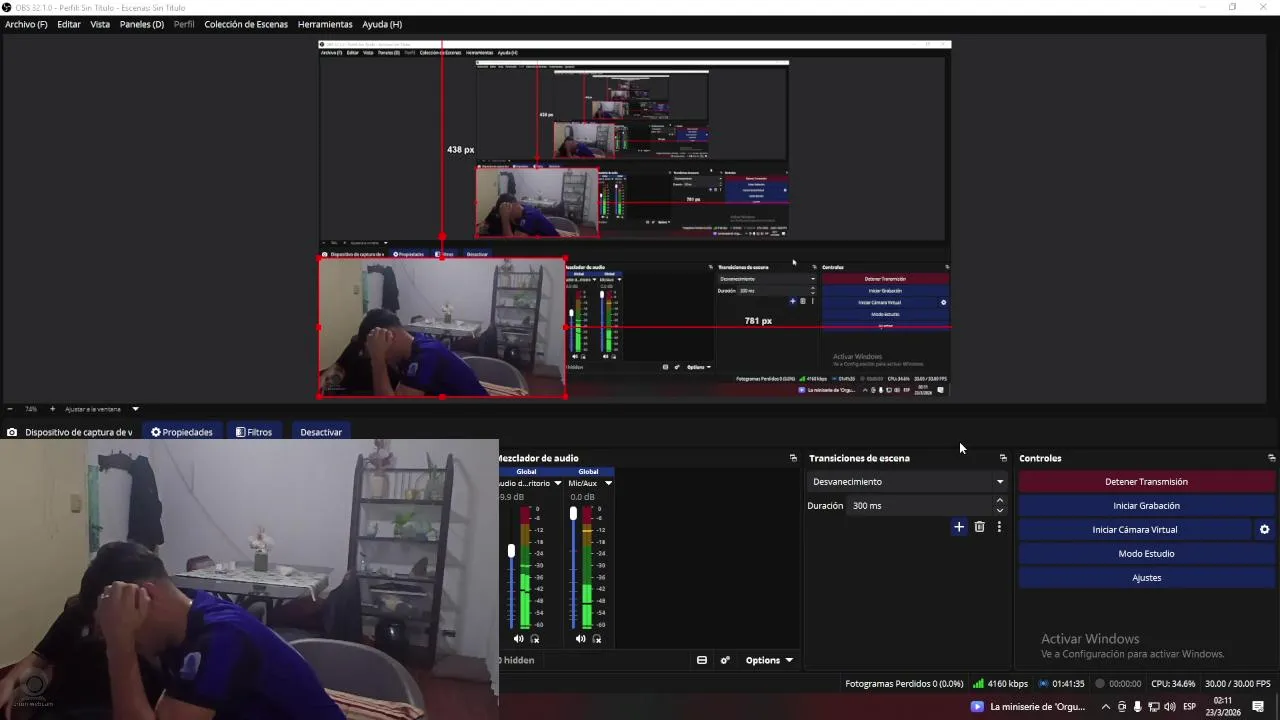Decrease the transition duration with down arrow

[x=1000, y=511]
